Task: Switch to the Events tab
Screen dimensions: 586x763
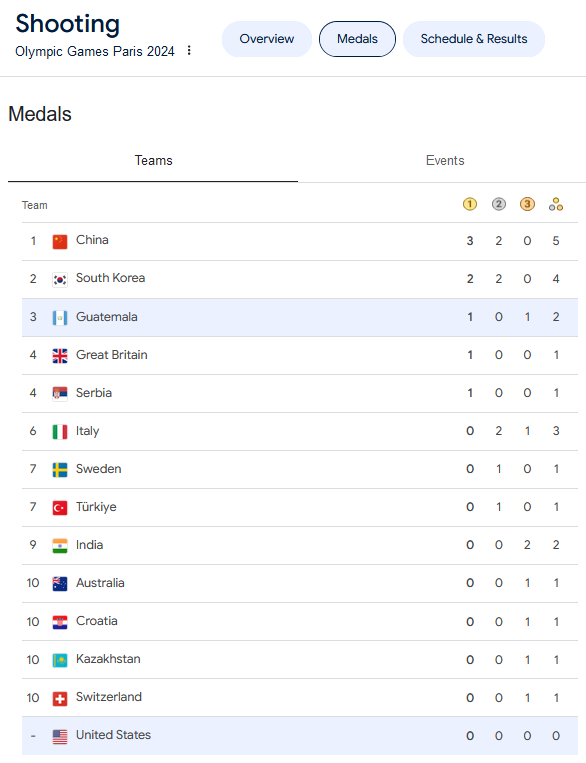Action: (x=445, y=161)
